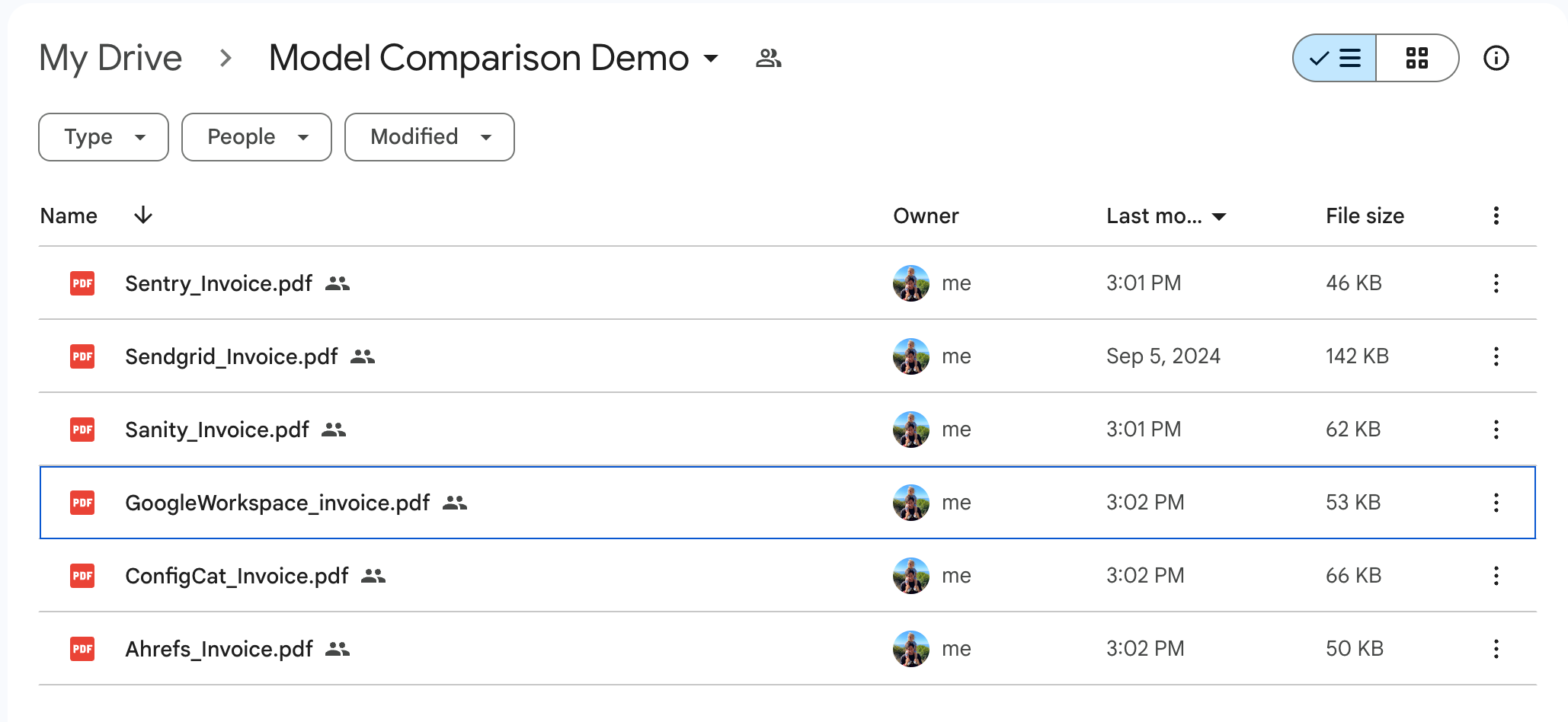Sort by the Name column header
This screenshot has width=1568, height=722.
pos(69,216)
